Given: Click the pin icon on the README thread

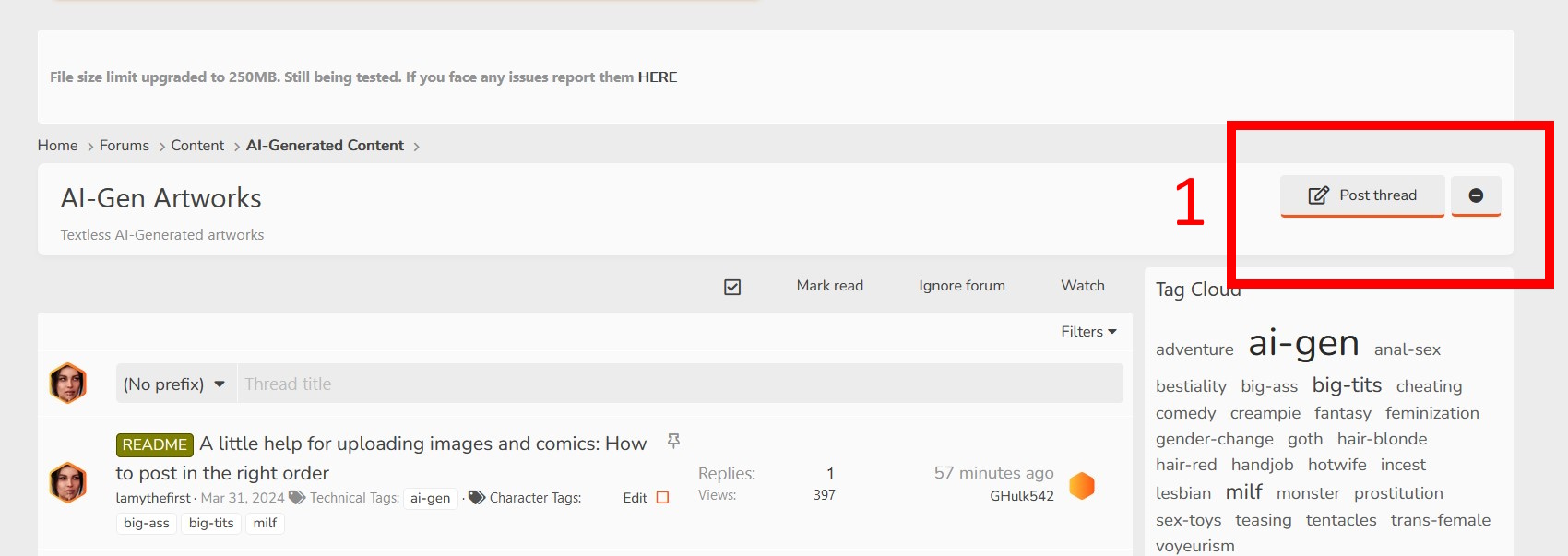Looking at the screenshot, I should point(674,441).
